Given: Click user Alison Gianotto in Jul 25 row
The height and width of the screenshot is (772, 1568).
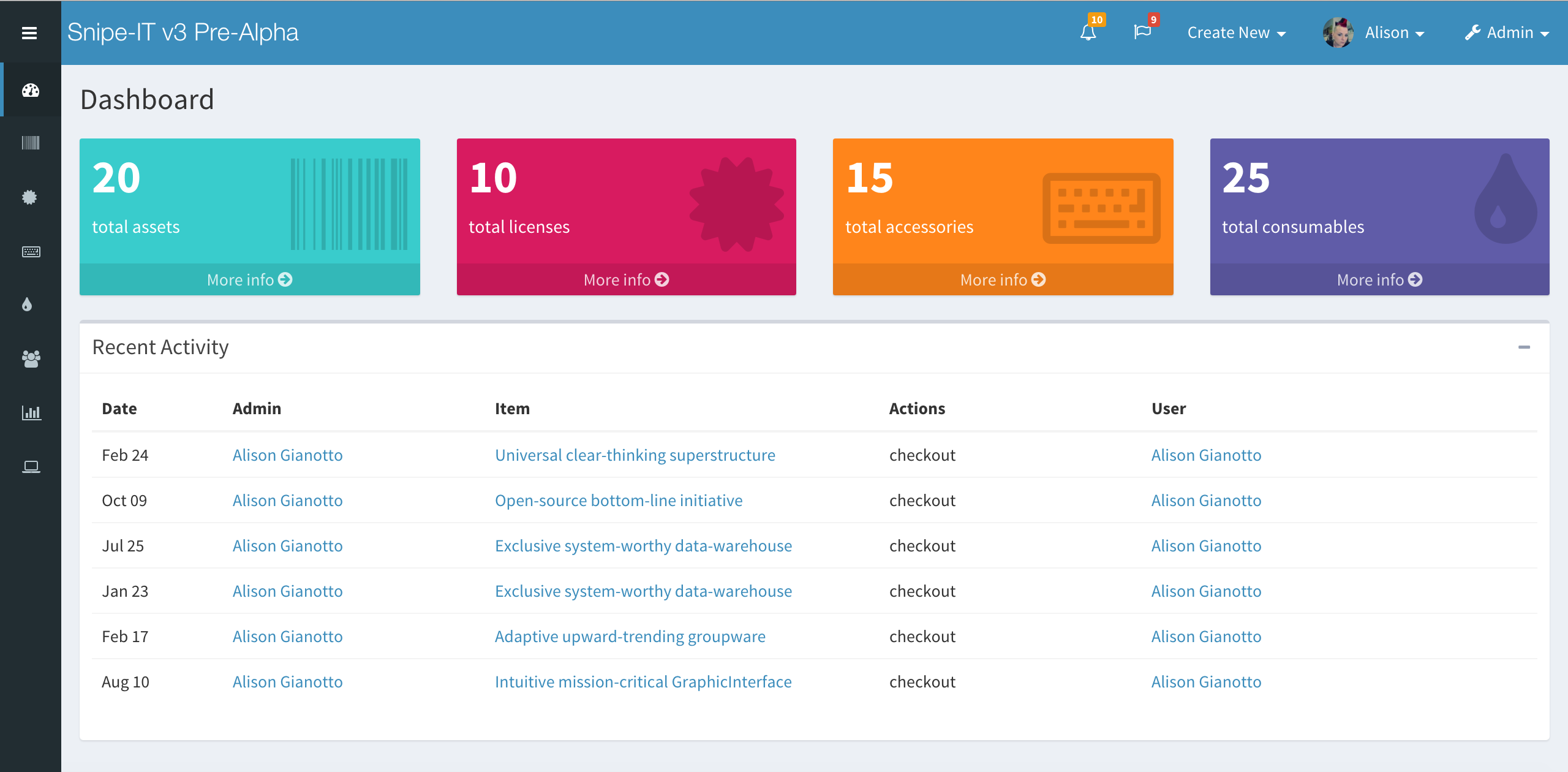Looking at the screenshot, I should coord(1207,546).
